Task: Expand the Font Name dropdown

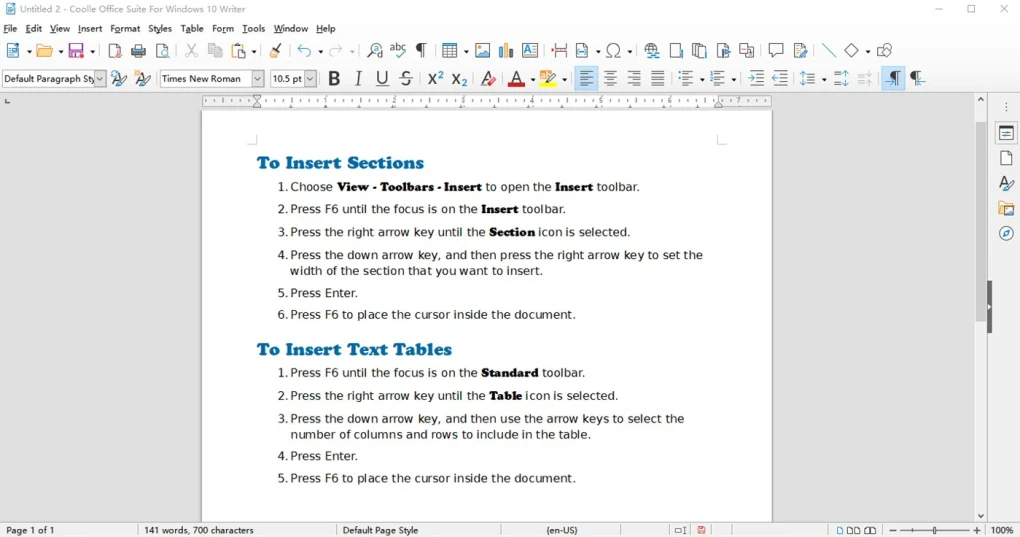Action: pos(257,79)
